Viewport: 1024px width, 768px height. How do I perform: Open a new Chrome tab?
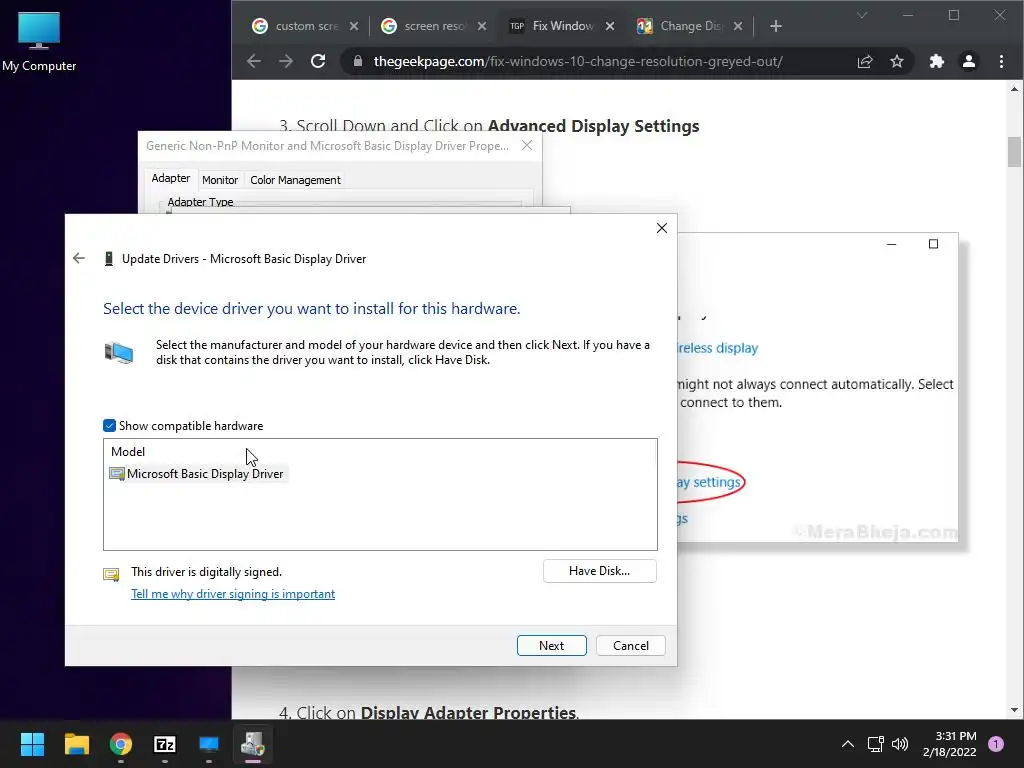coord(775,26)
